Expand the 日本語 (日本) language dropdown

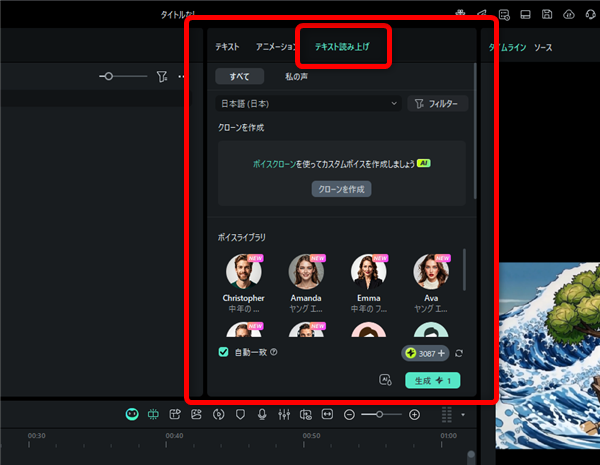point(308,103)
